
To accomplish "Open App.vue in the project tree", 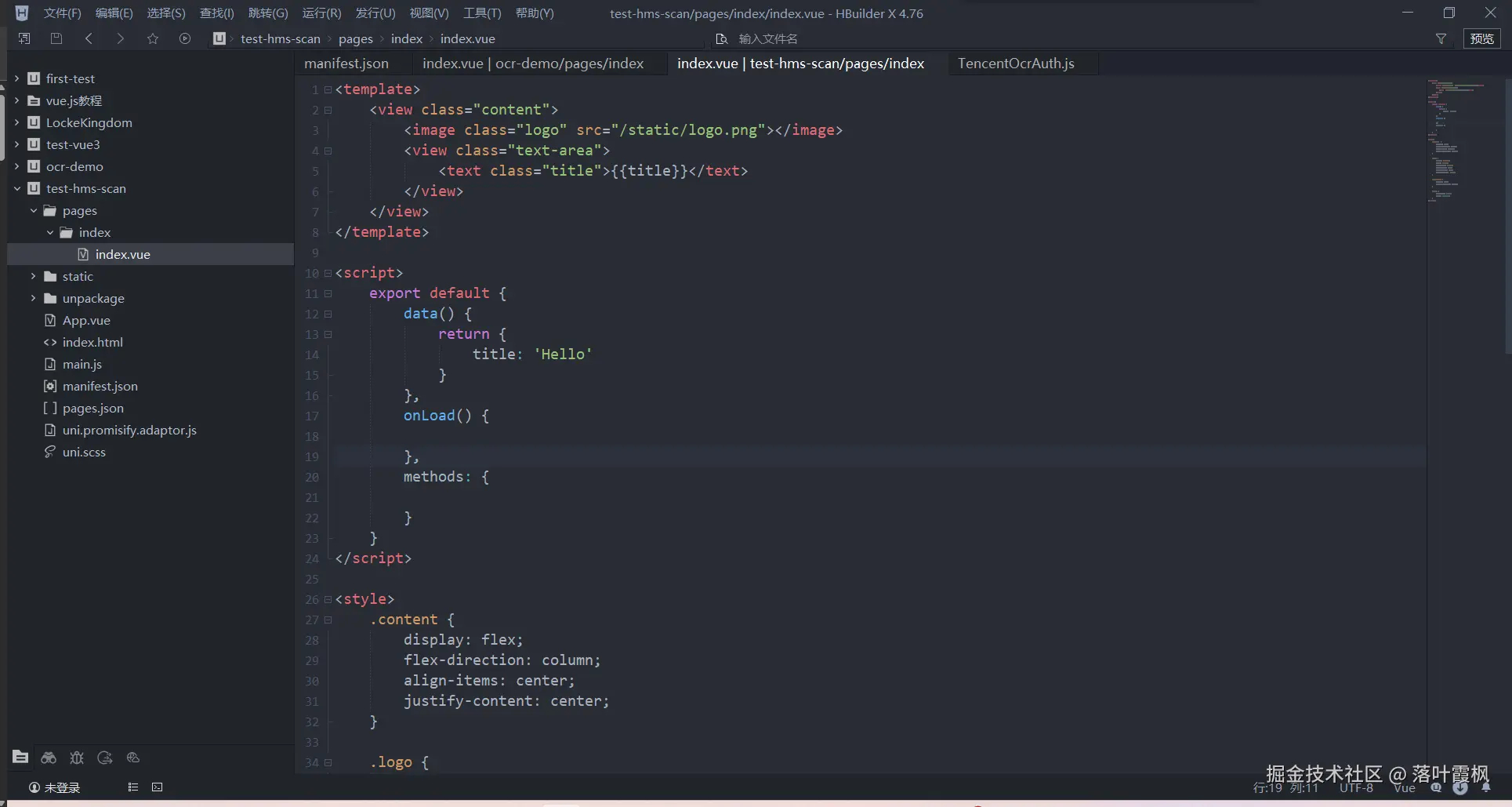I will point(86,320).
